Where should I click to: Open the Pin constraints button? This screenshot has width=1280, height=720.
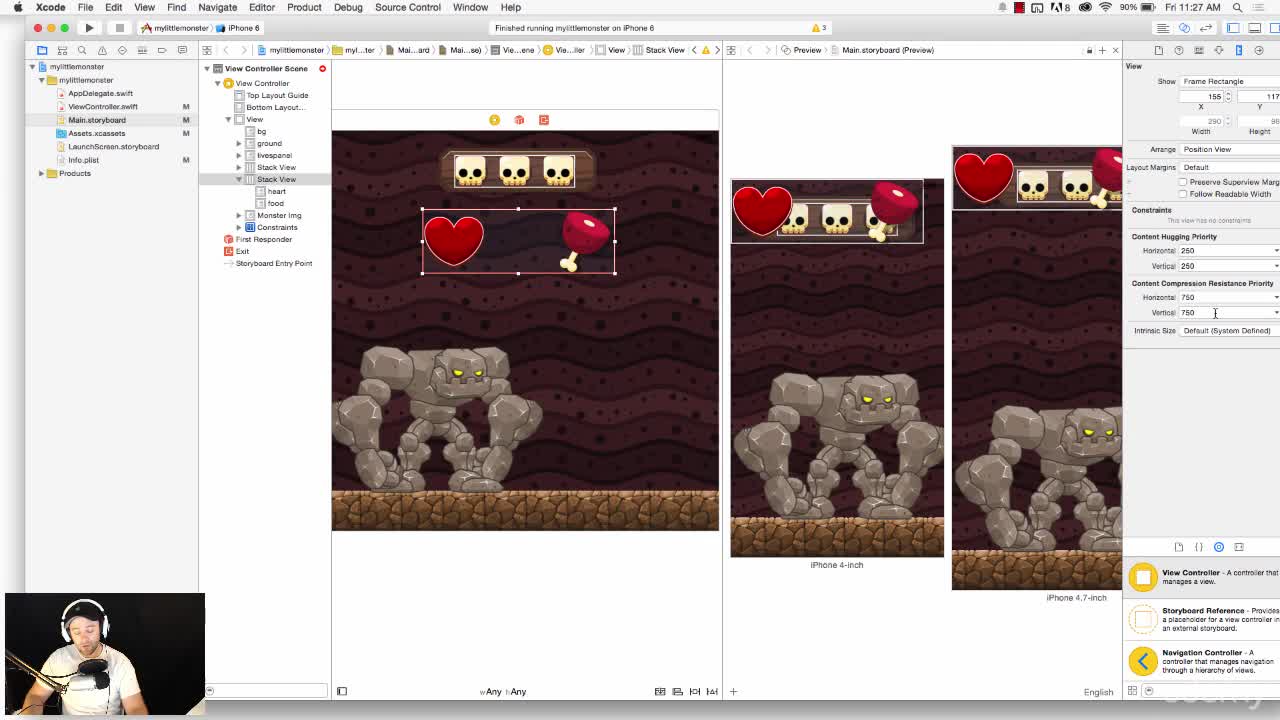(695, 692)
